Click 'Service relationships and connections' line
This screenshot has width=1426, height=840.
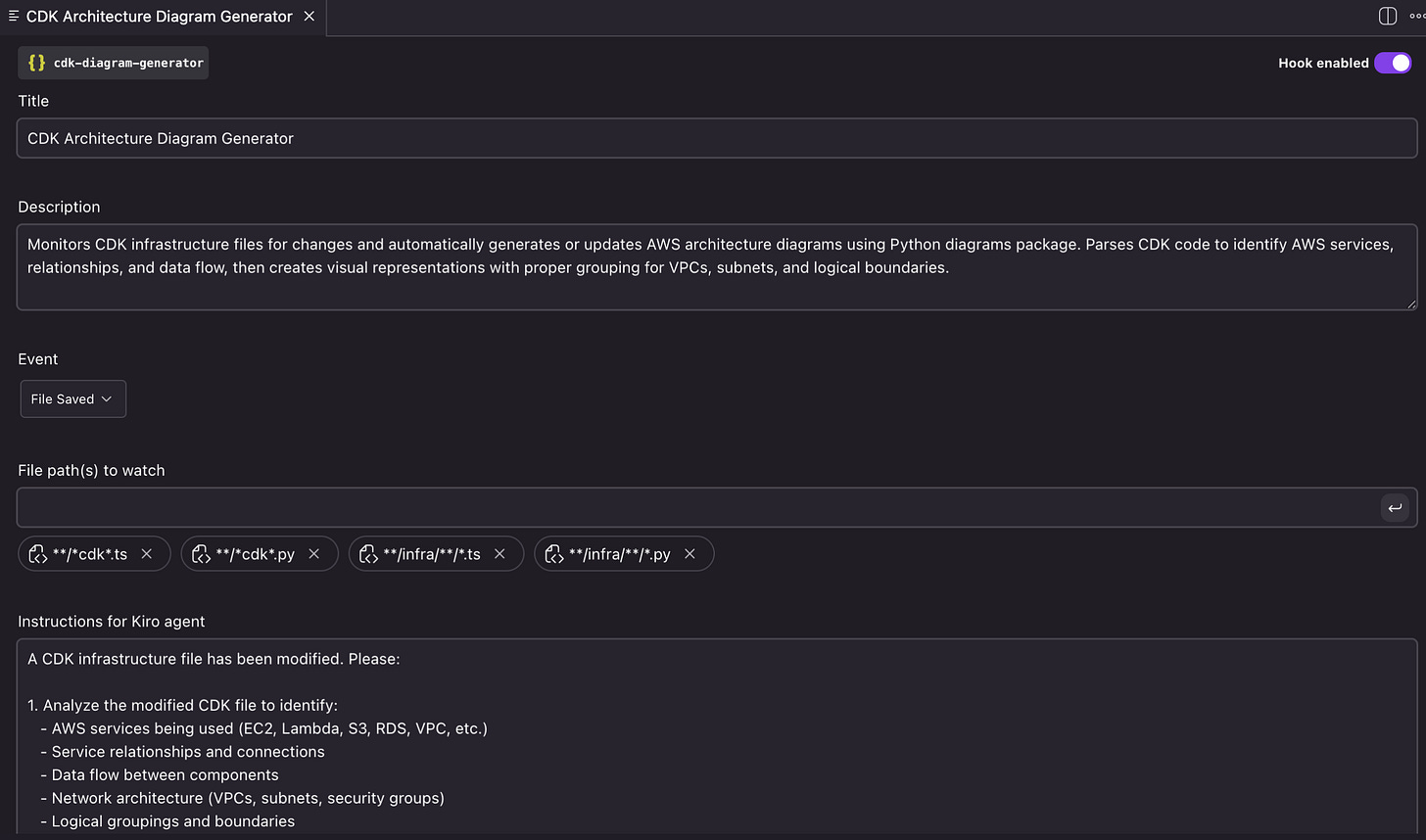188,752
